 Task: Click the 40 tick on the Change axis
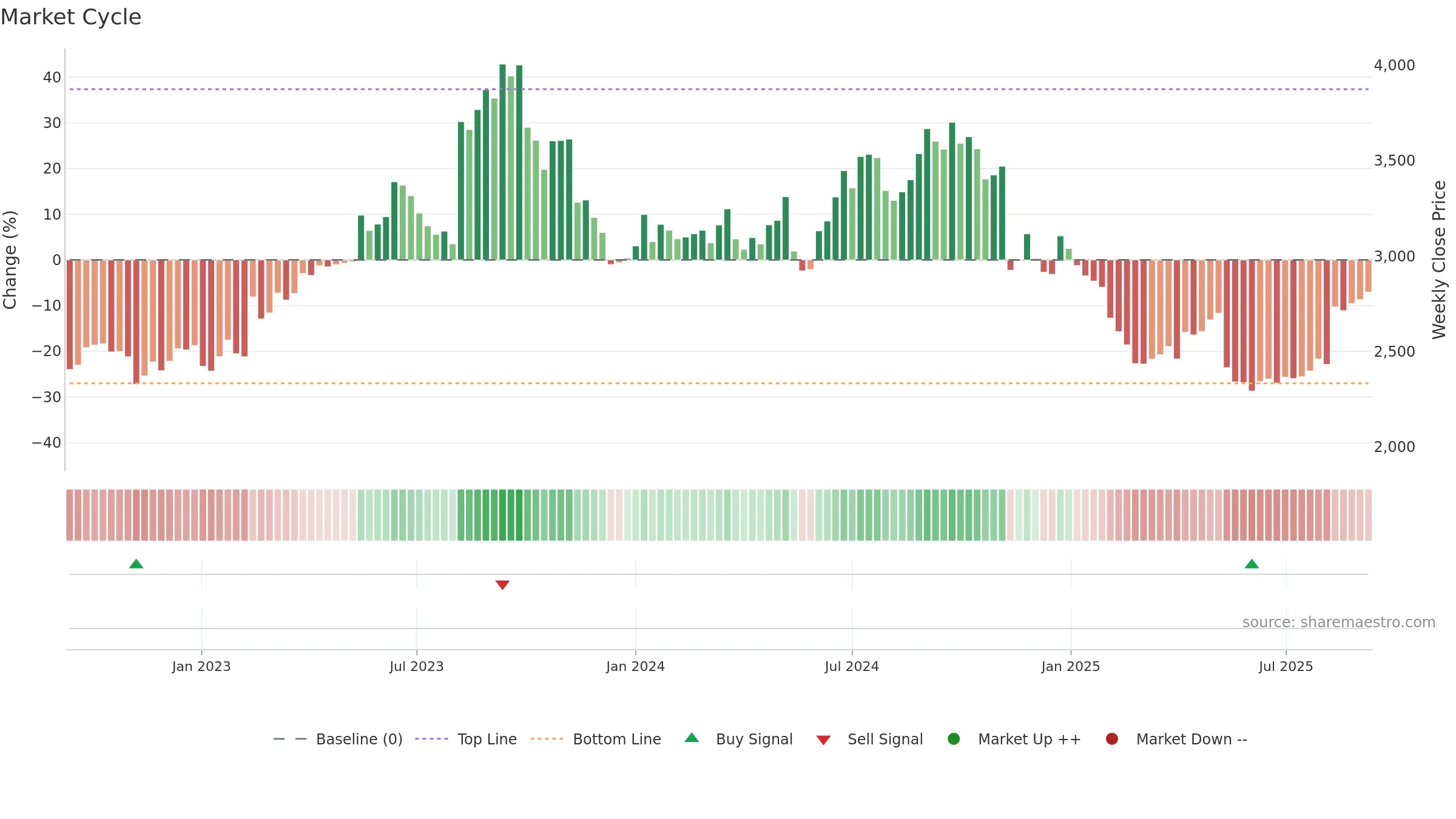[x=52, y=77]
